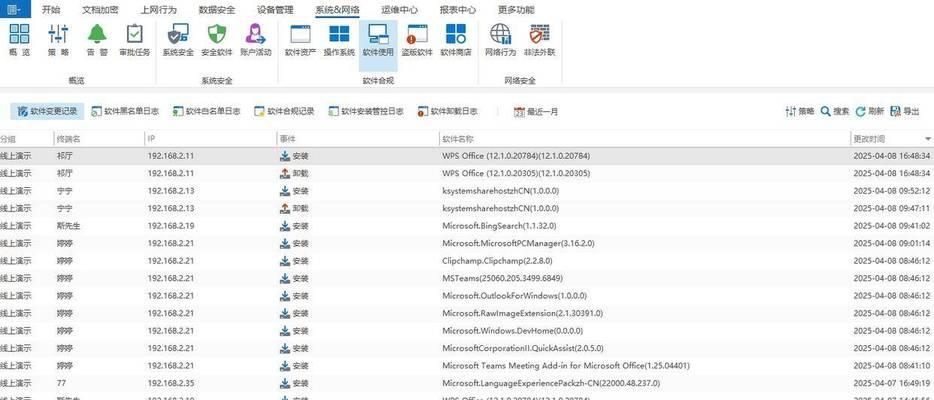The width and height of the screenshot is (934, 400).
Task: Select Microsoft.RawImageExtension(2.1.30391.0) entry
Action: click(522, 313)
